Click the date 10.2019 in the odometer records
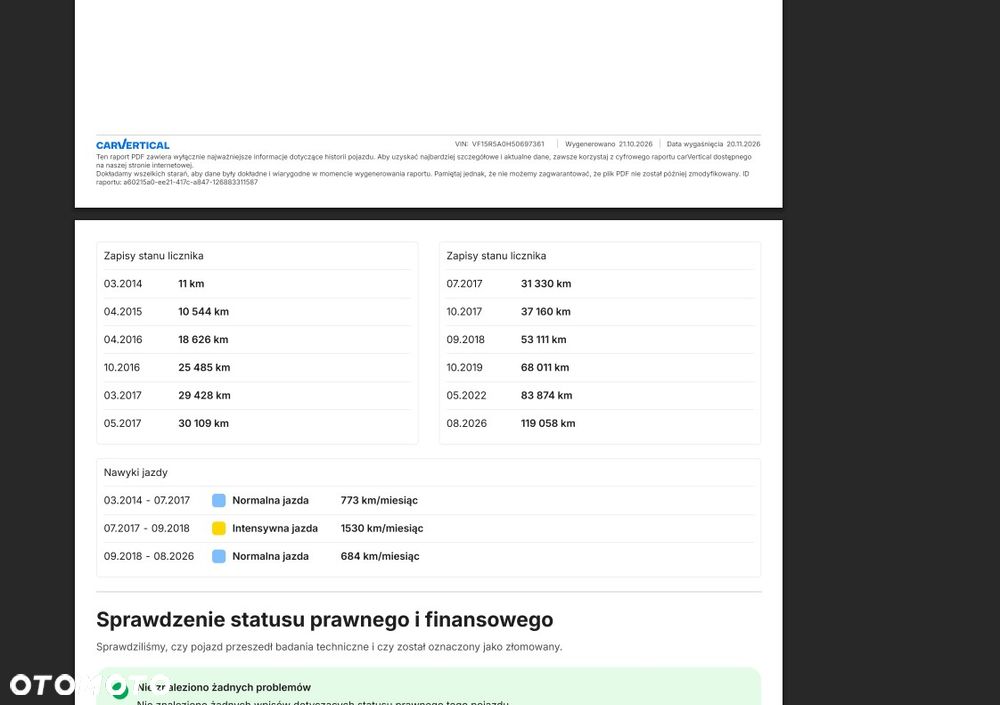The image size is (1000, 705). pos(464,367)
